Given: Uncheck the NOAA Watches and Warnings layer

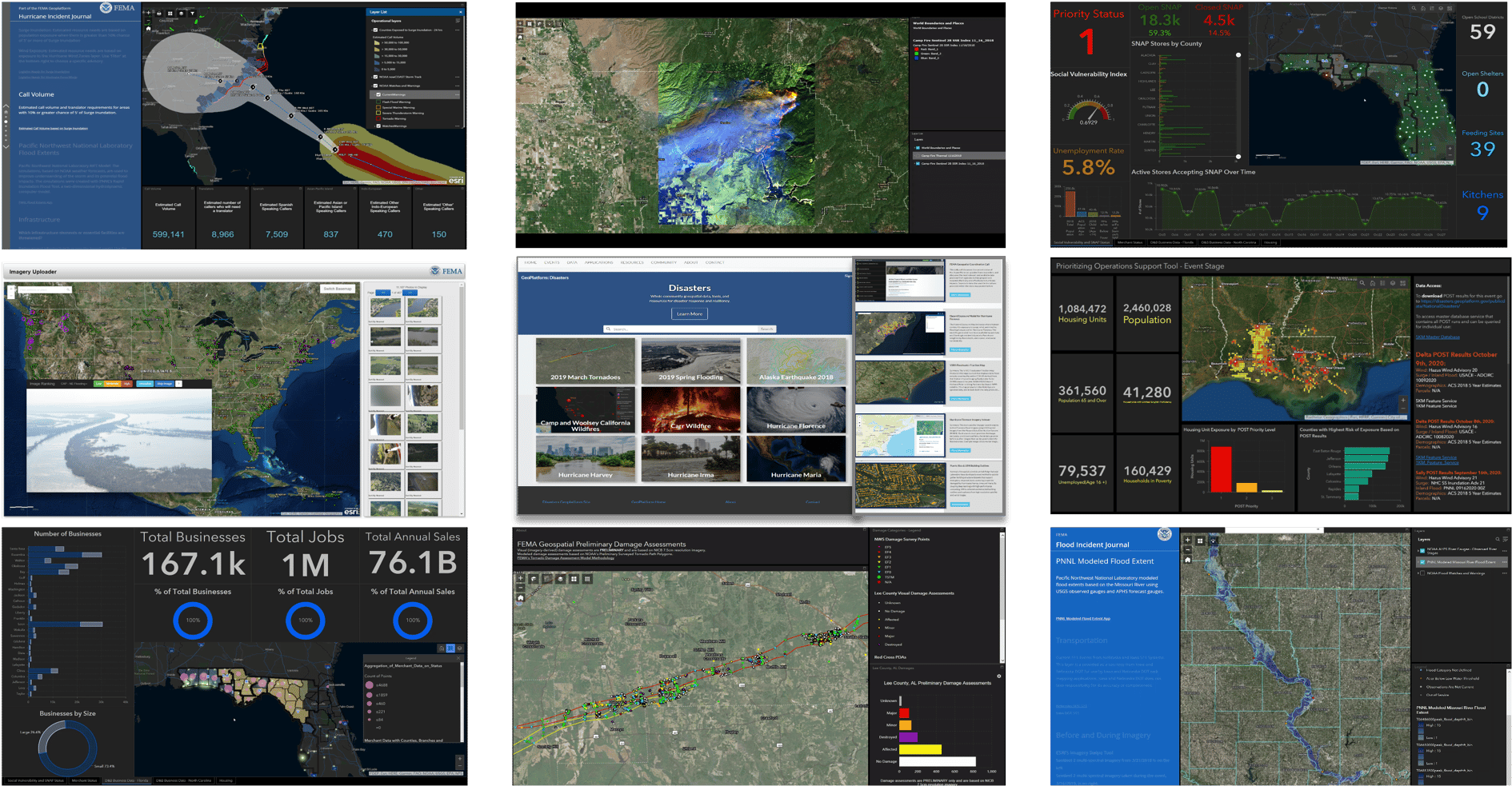Looking at the screenshot, I should pos(376,86).
